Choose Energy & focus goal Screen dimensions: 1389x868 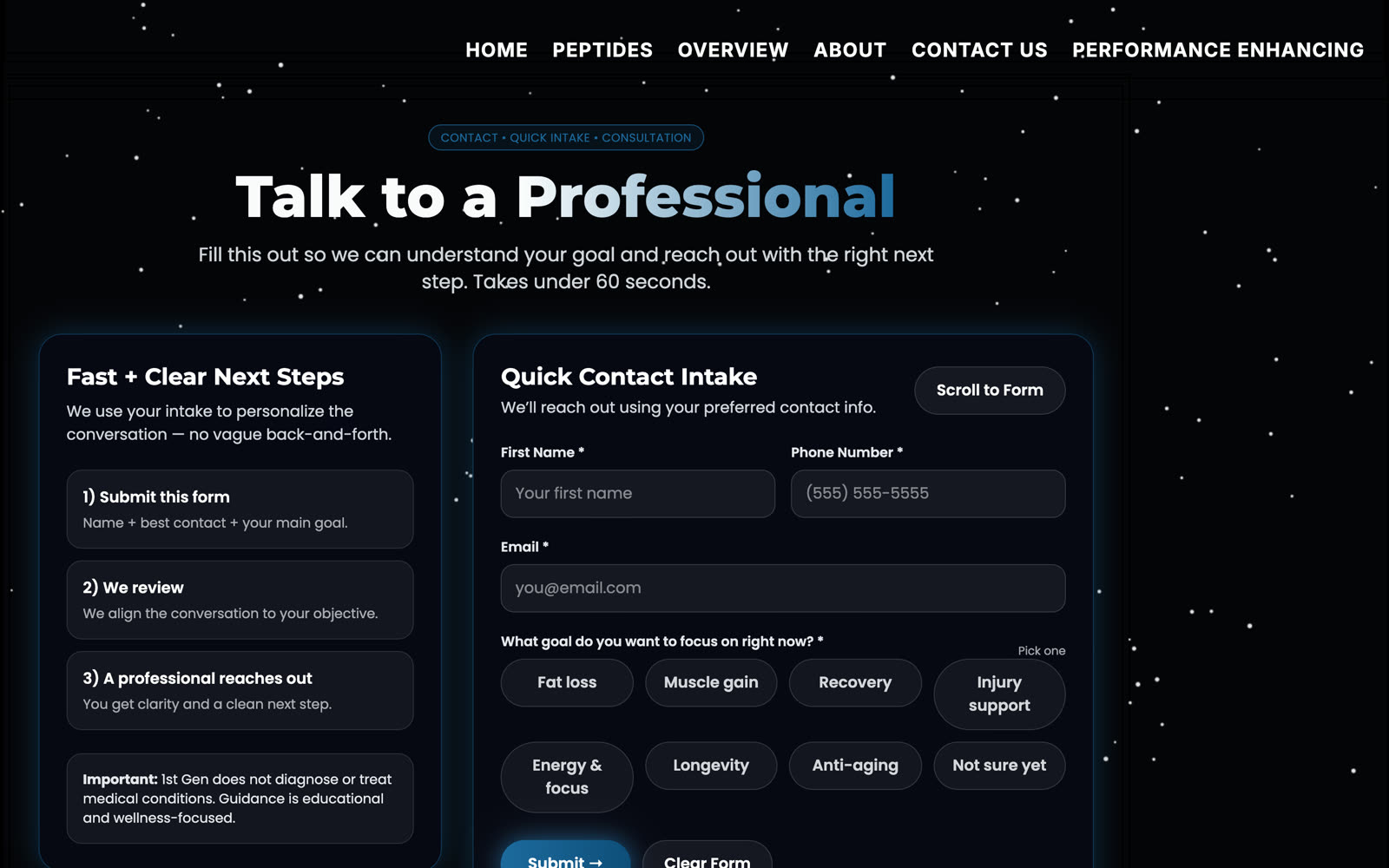pyautogui.click(x=567, y=777)
